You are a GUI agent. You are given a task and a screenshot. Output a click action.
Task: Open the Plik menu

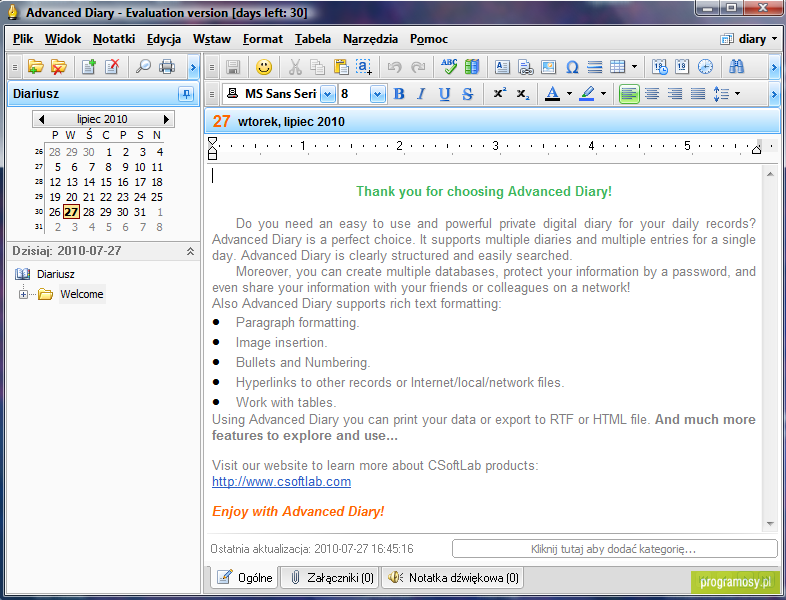click(23, 39)
